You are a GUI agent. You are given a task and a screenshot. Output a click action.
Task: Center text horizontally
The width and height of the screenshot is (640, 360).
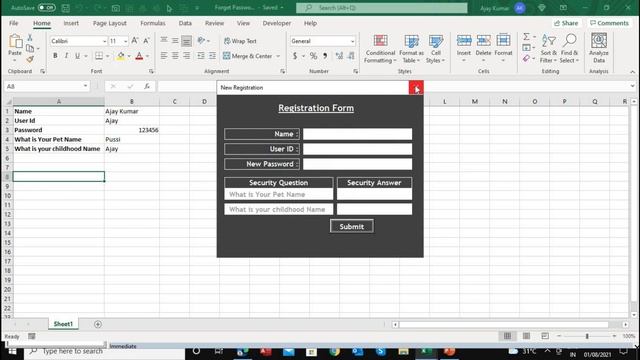pos(175,56)
